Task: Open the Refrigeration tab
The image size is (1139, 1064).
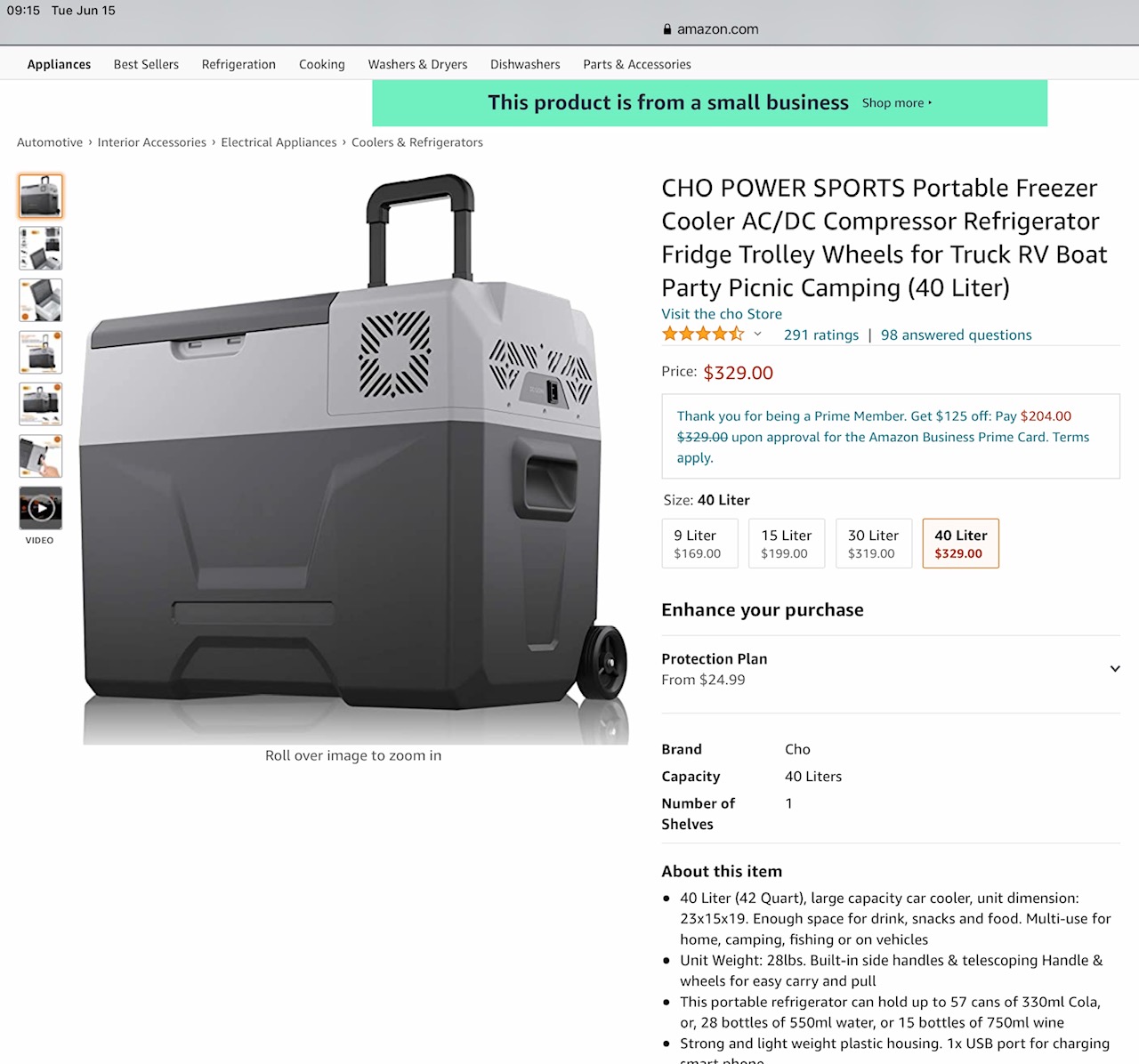Action: (238, 64)
